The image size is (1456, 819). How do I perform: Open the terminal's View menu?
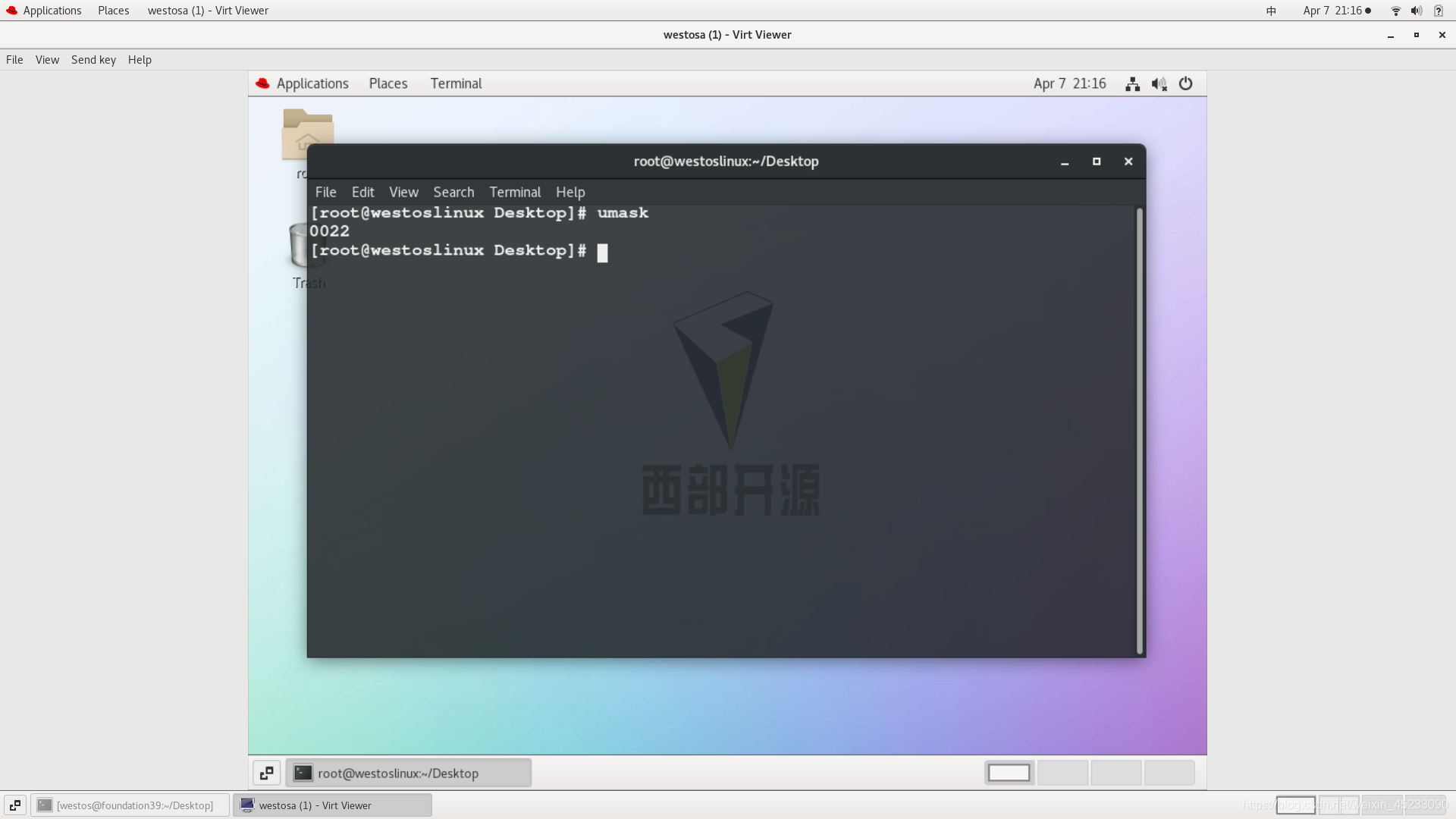403,193
